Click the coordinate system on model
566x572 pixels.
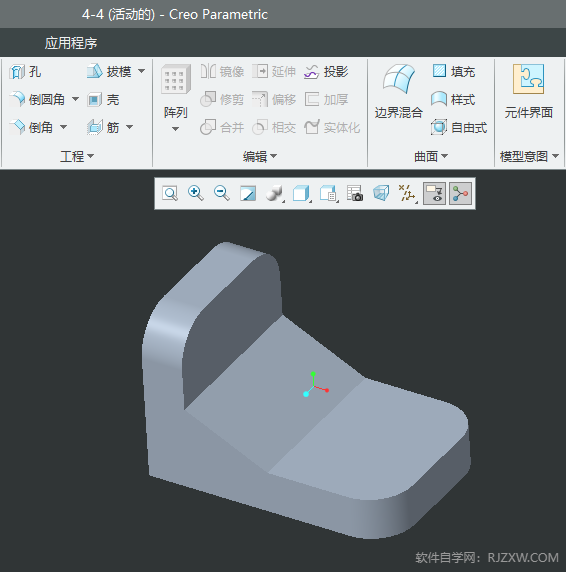pyautogui.click(x=315, y=385)
